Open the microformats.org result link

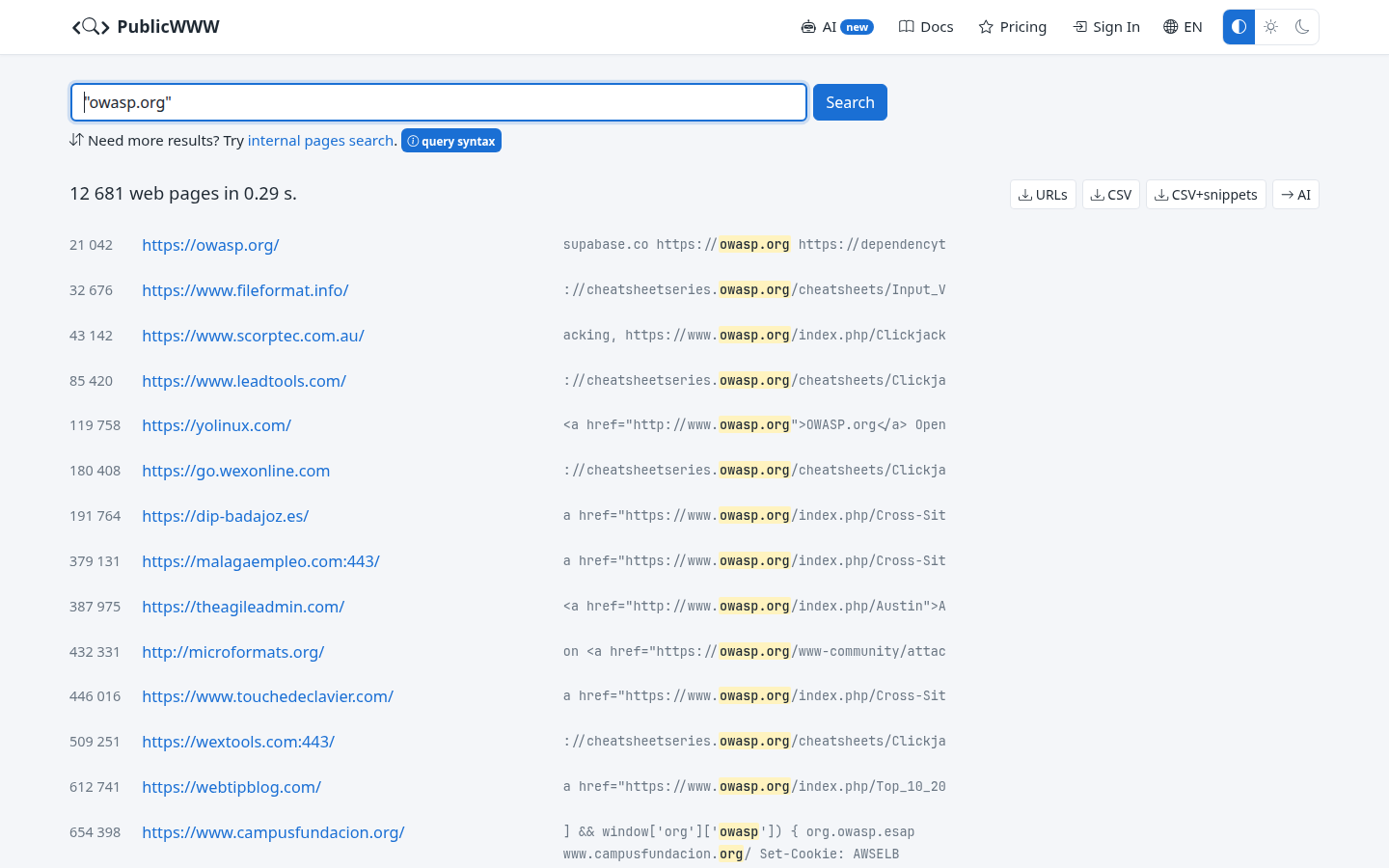pyautogui.click(x=232, y=652)
